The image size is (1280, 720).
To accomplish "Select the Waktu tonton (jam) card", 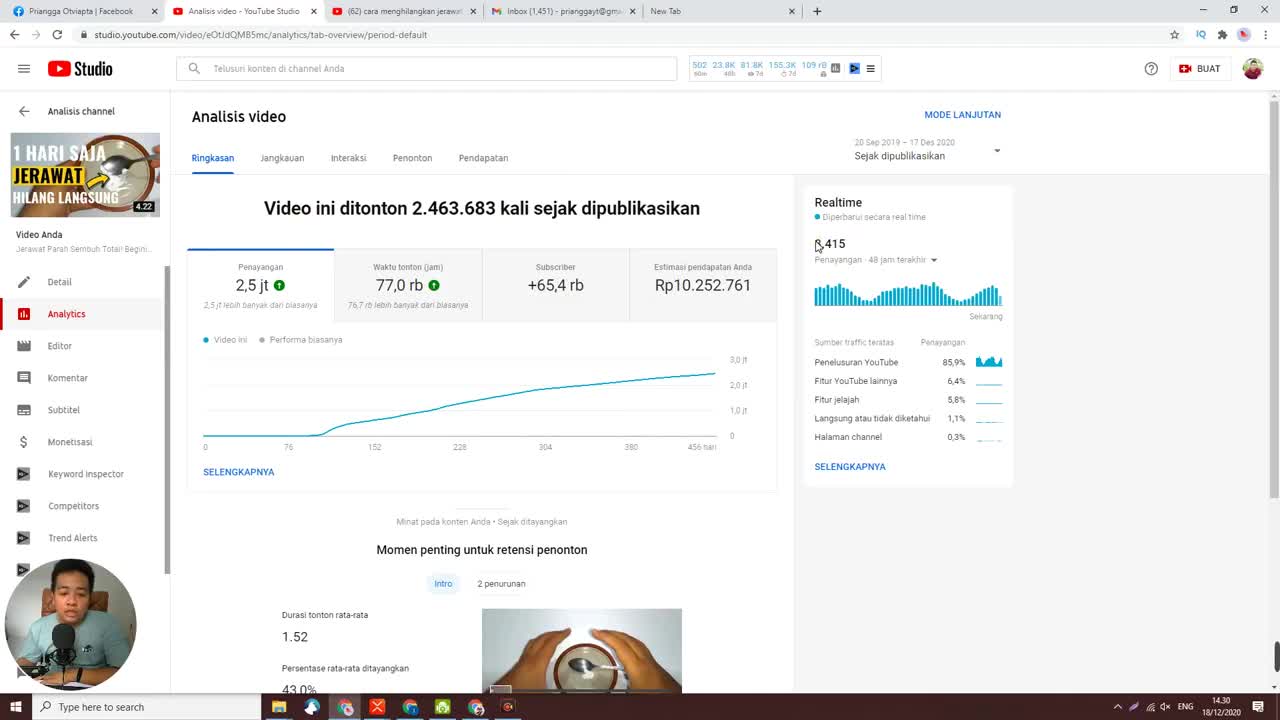I will [408, 285].
